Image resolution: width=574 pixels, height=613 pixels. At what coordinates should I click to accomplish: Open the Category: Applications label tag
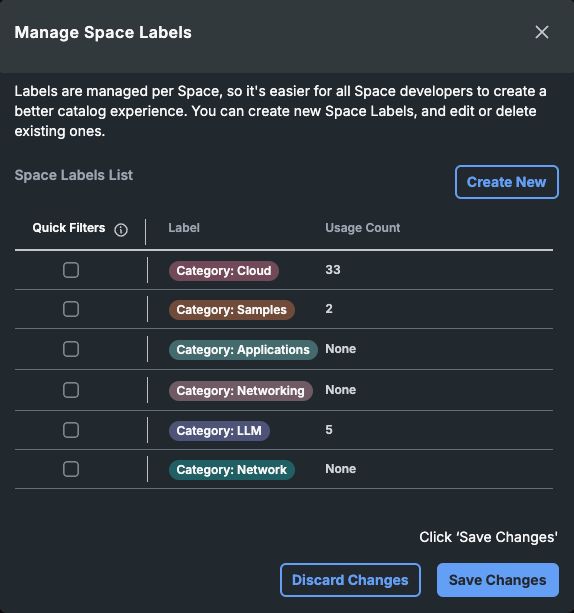click(x=243, y=350)
